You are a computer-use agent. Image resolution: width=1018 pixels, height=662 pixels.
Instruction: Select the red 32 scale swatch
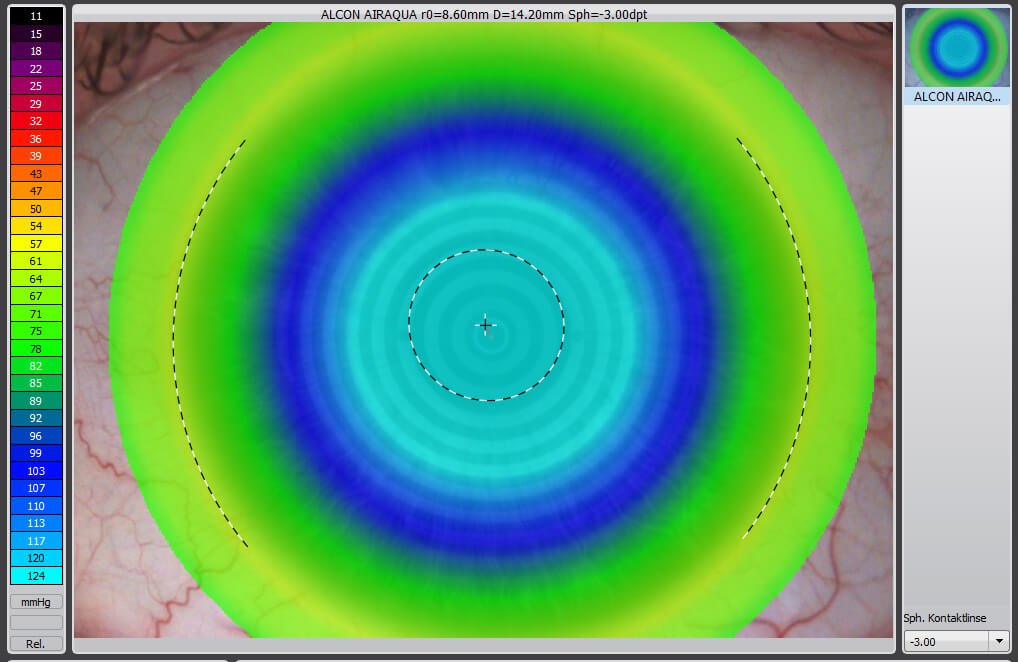pyautogui.click(x=36, y=121)
